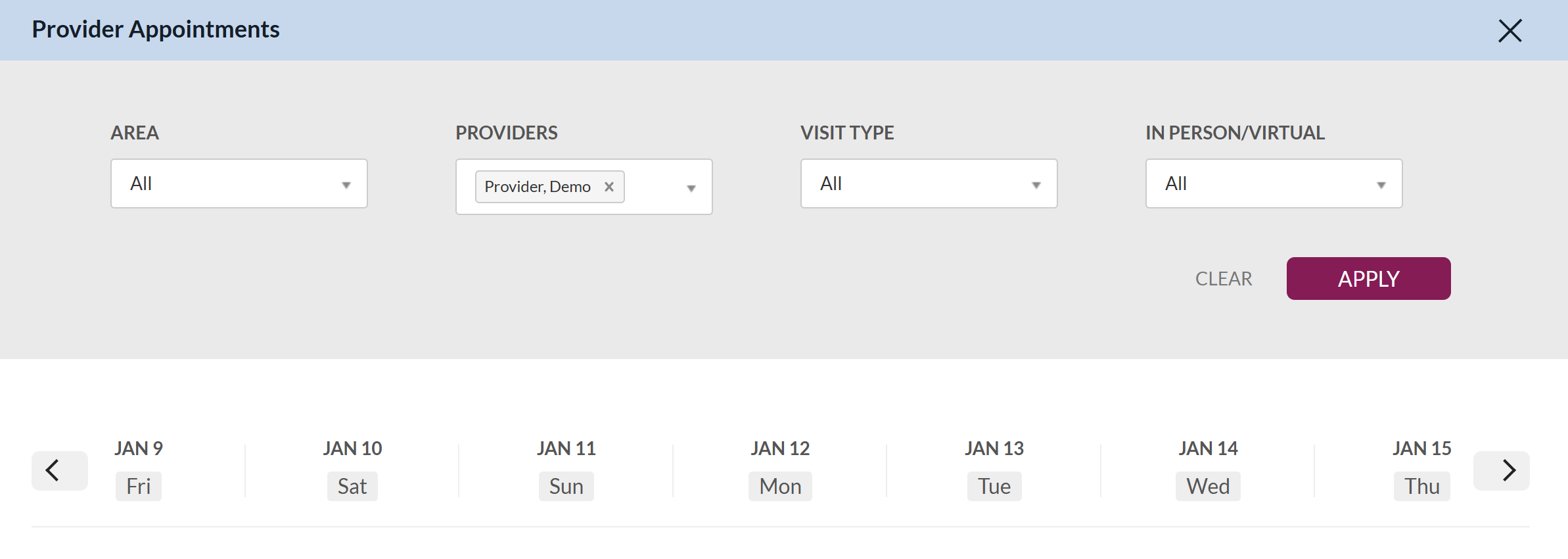Click the IN PERSON/VIRTUAL field label
This screenshot has height=559, width=1568.
[1235, 133]
